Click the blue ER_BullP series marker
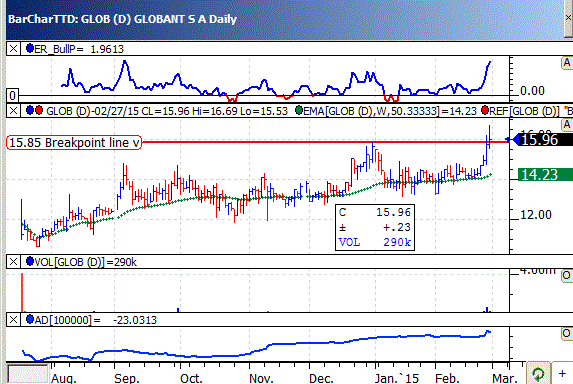The width and height of the screenshot is (573, 384). click(x=30, y=48)
